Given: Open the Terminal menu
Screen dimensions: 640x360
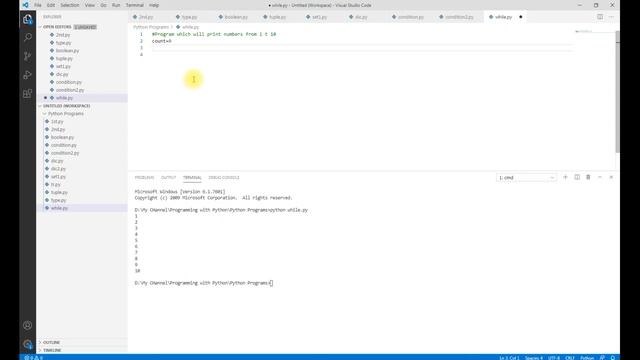Looking at the screenshot, I should [135, 5].
